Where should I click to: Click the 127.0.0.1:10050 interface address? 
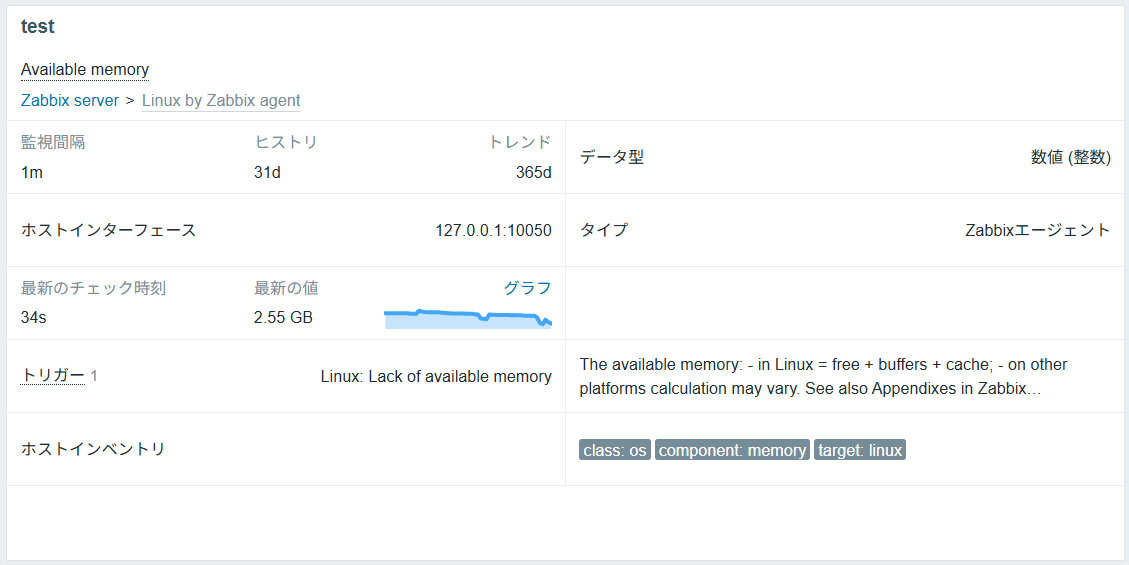[493, 230]
